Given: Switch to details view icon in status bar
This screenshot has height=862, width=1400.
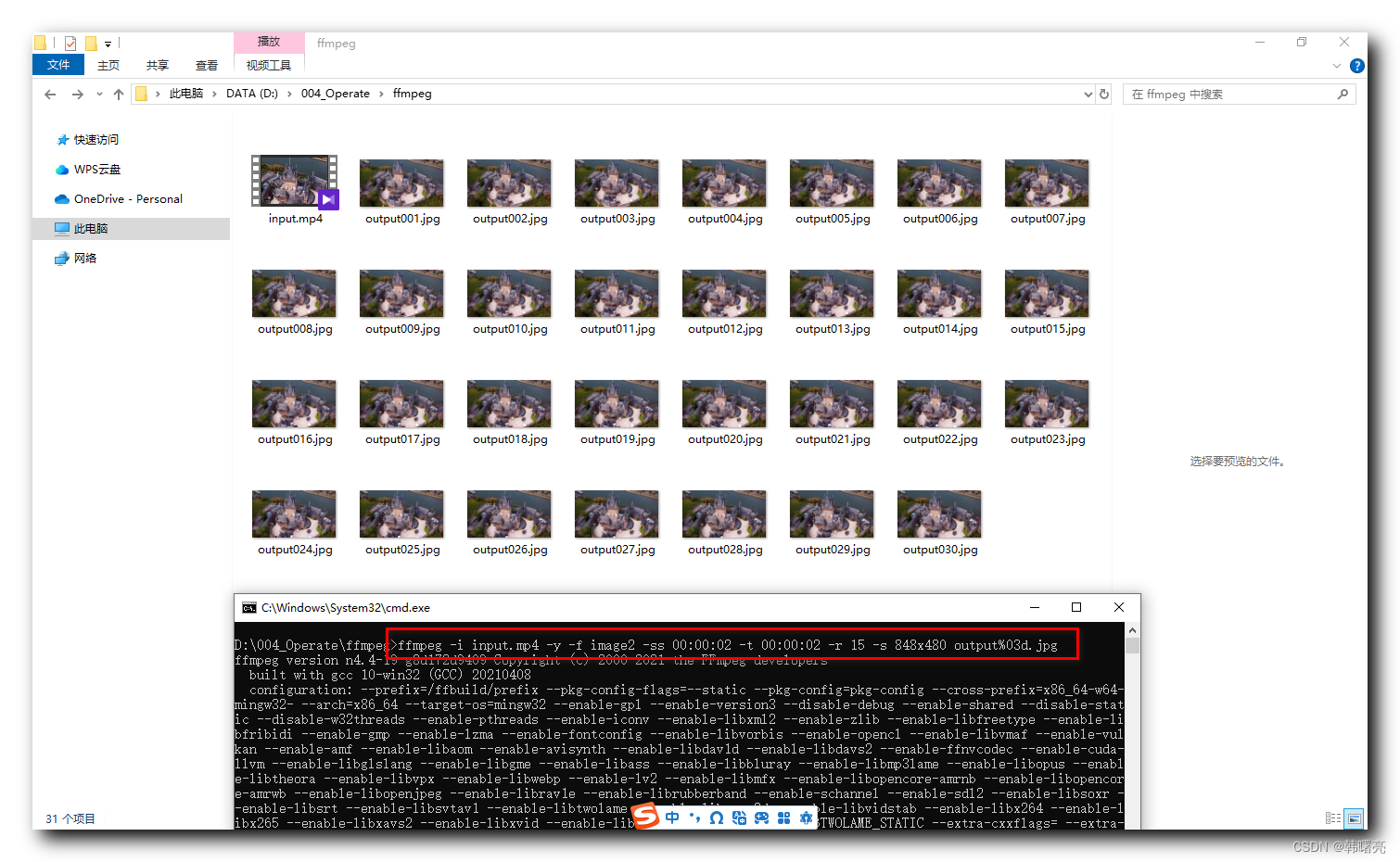Looking at the screenshot, I should 1333,818.
